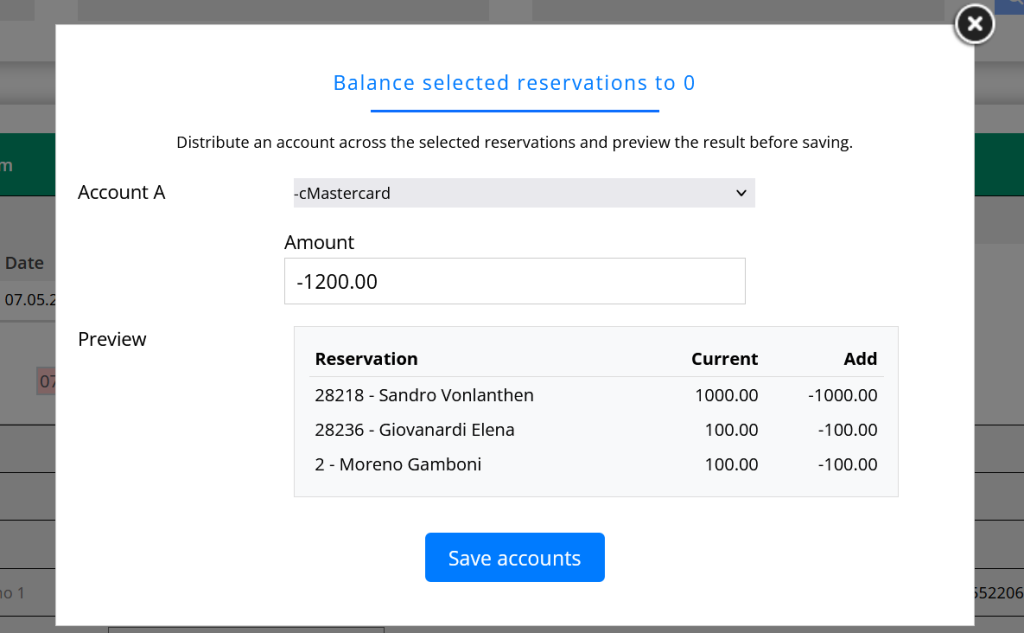Click the Account A label

click(x=121, y=192)
